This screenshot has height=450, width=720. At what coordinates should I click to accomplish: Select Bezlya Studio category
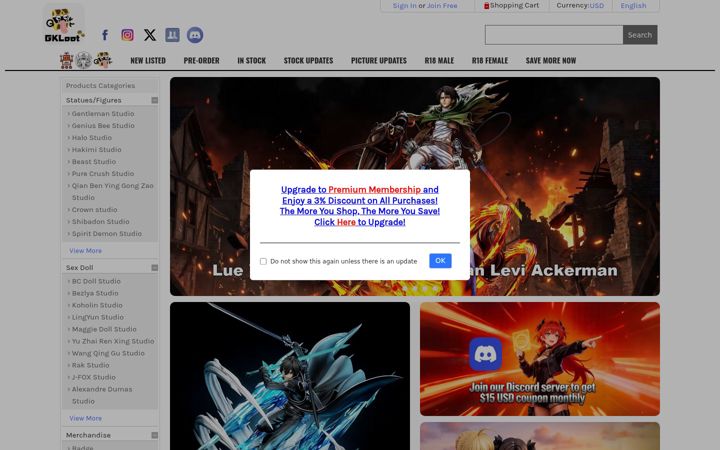[95, 293]
